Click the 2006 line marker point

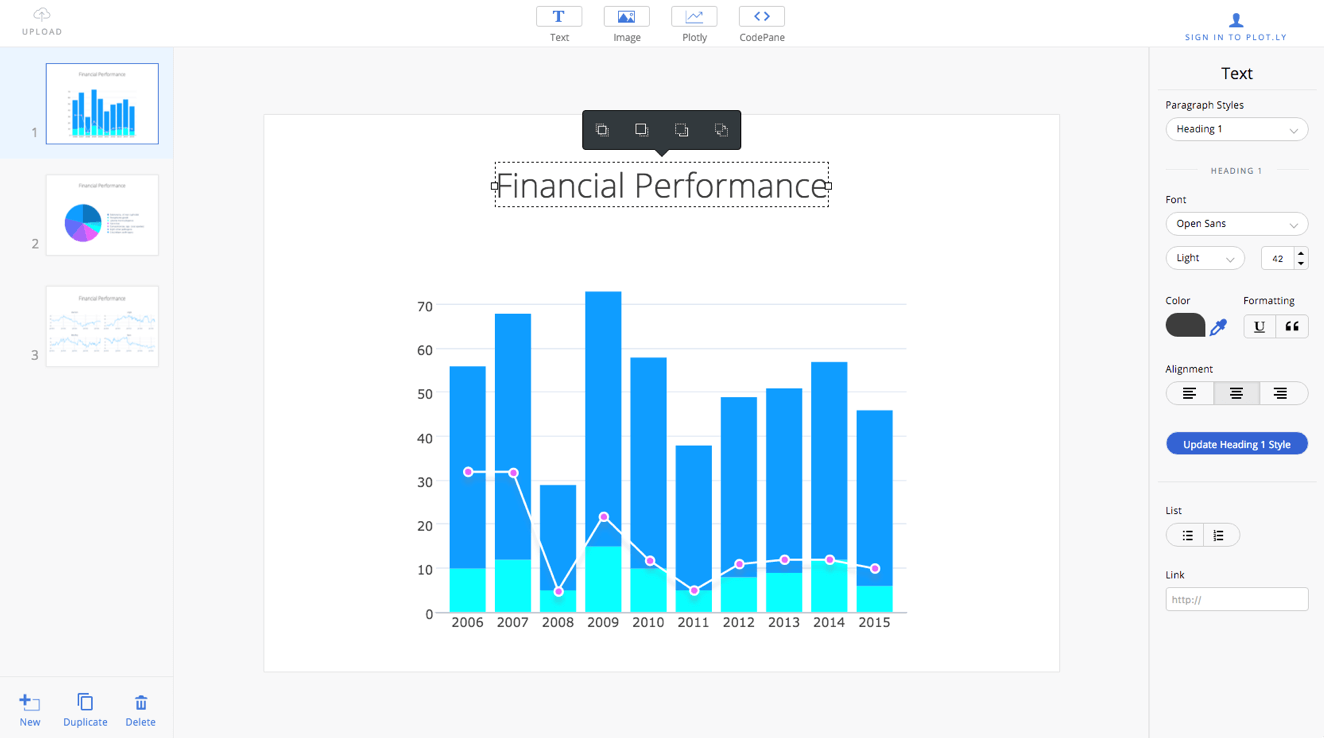468,472
